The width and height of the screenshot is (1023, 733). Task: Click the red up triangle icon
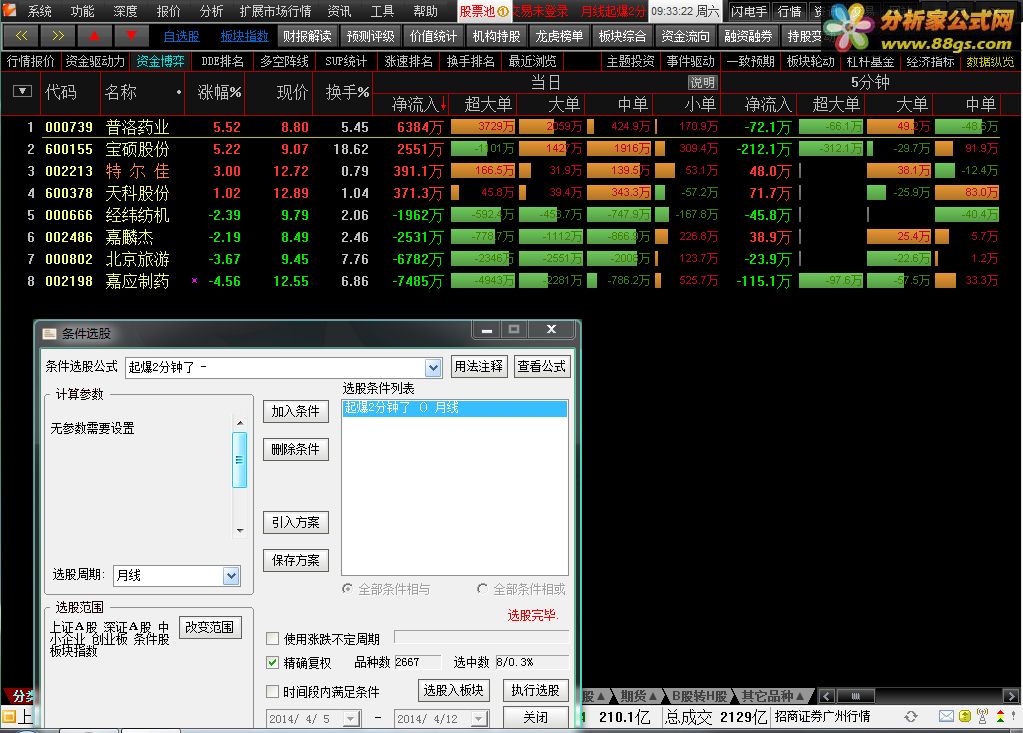pos(95,36)
